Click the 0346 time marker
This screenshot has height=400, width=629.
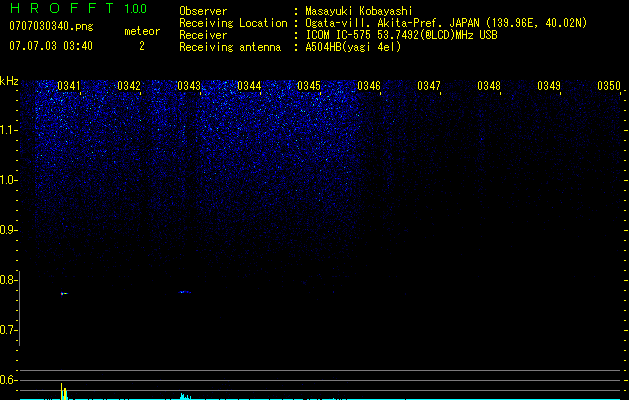coord(369,86)
